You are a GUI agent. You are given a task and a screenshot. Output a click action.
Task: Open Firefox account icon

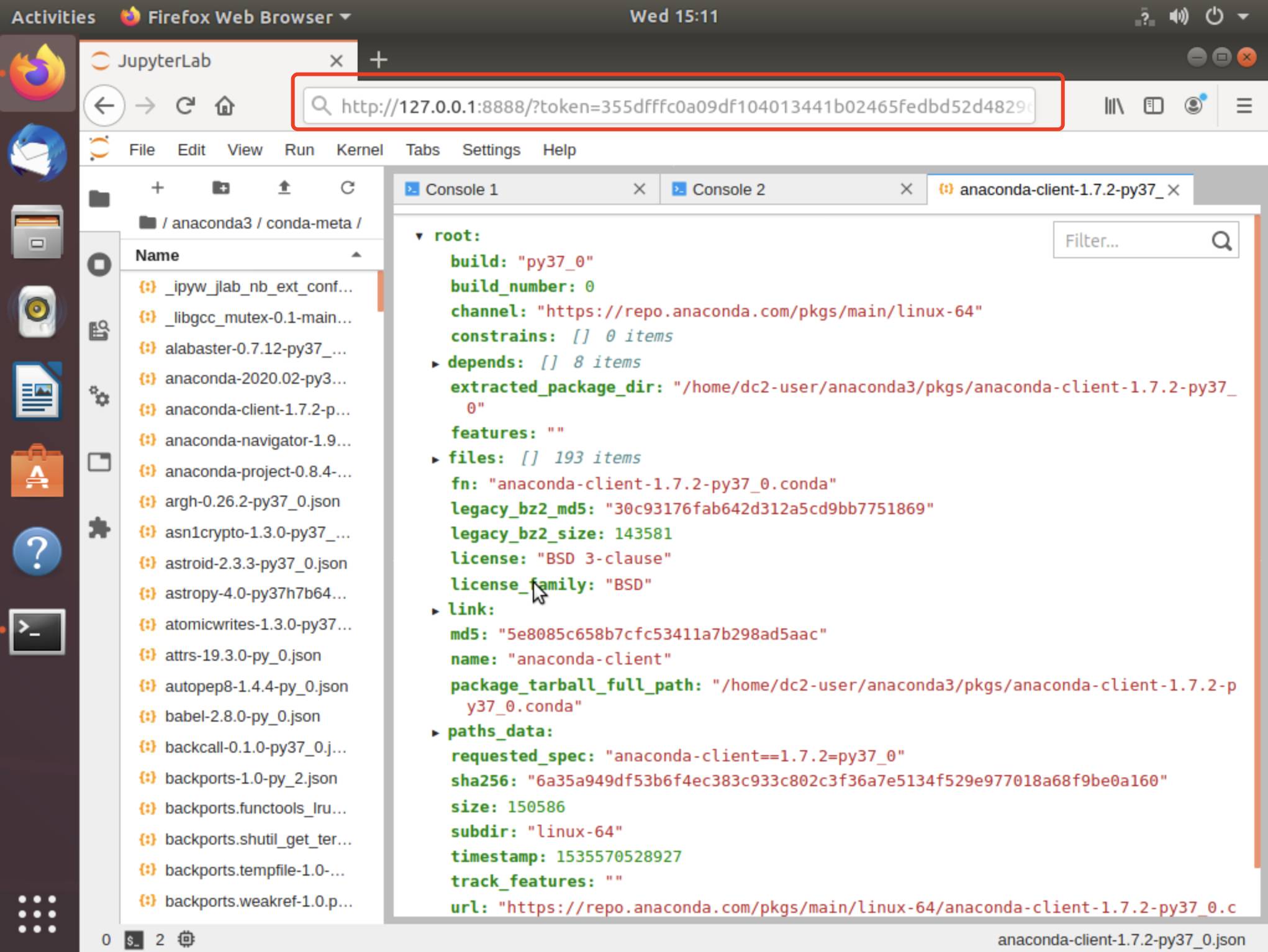tap(1193, 105)
